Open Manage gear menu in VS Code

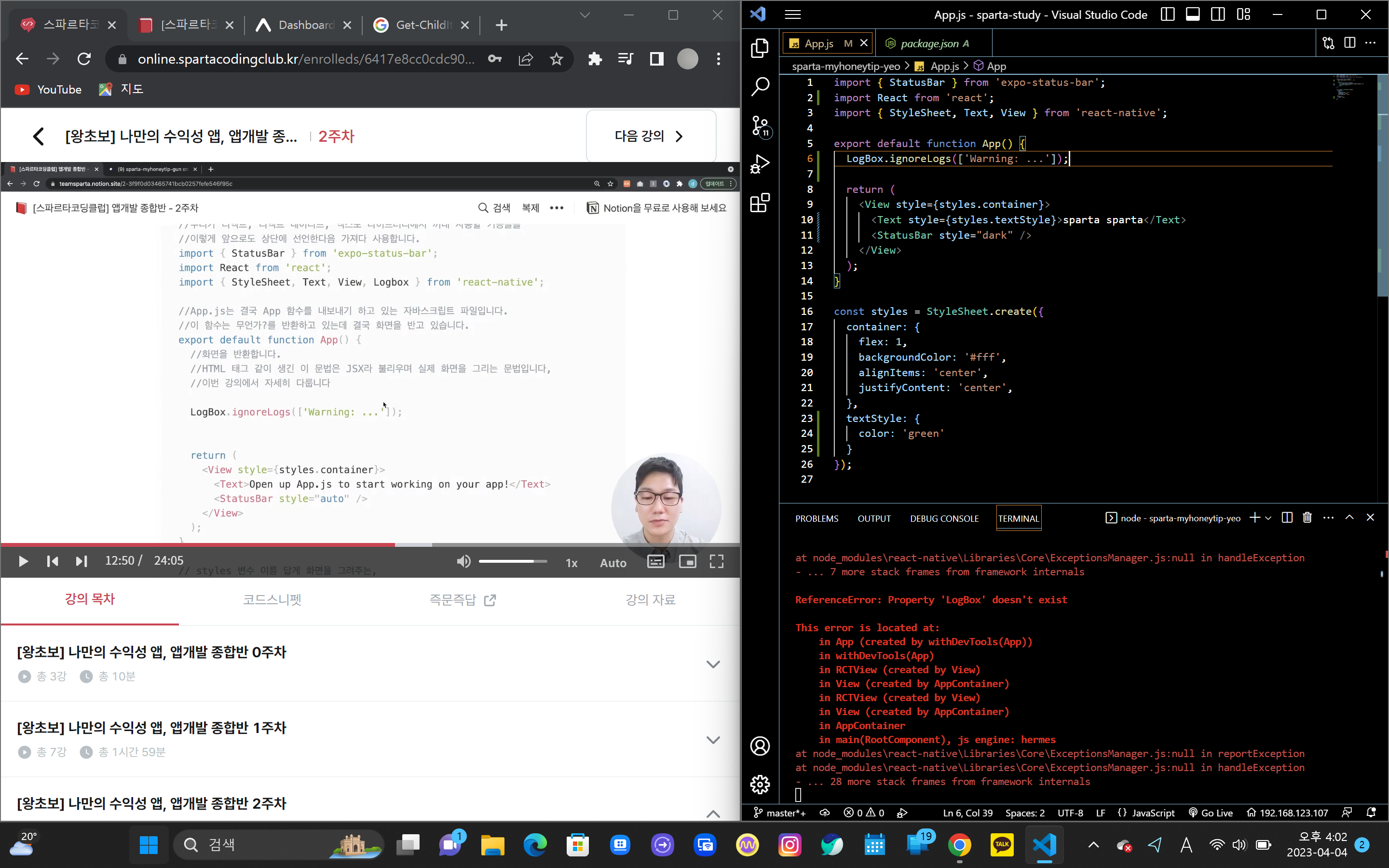click(x=760, y=784)
